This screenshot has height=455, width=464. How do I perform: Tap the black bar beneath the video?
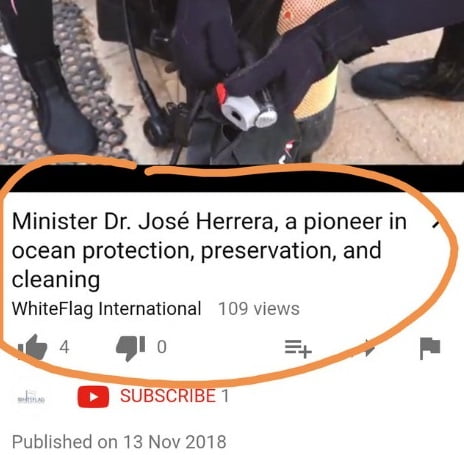232,178
